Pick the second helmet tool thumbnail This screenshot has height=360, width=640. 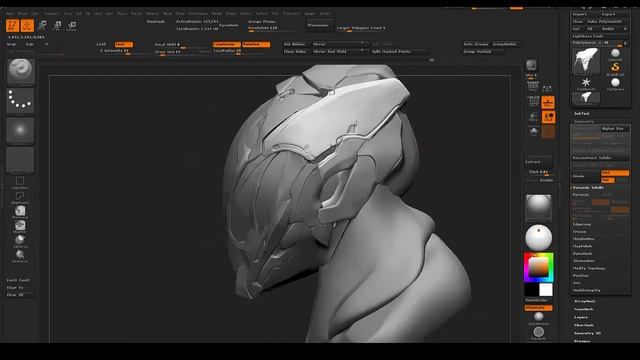tap(586, 98)
